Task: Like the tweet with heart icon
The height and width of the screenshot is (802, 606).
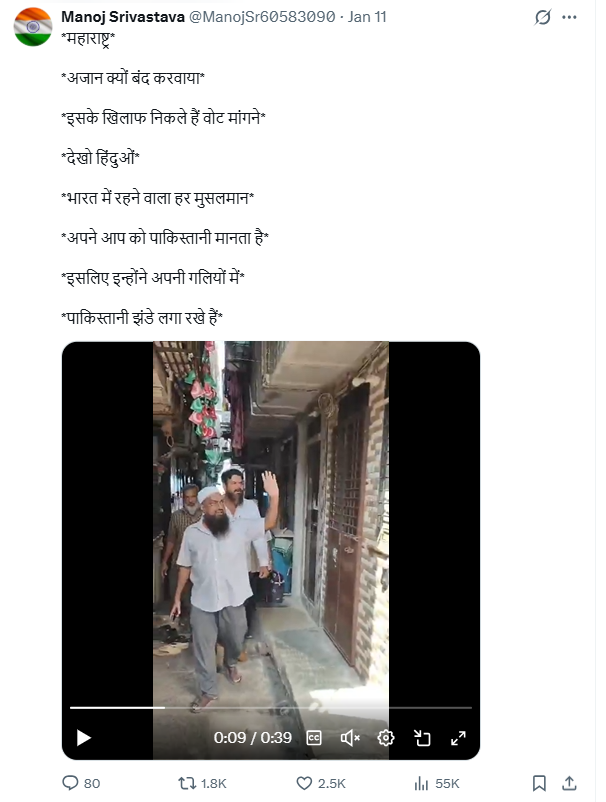Action: (x=304, y=783)
